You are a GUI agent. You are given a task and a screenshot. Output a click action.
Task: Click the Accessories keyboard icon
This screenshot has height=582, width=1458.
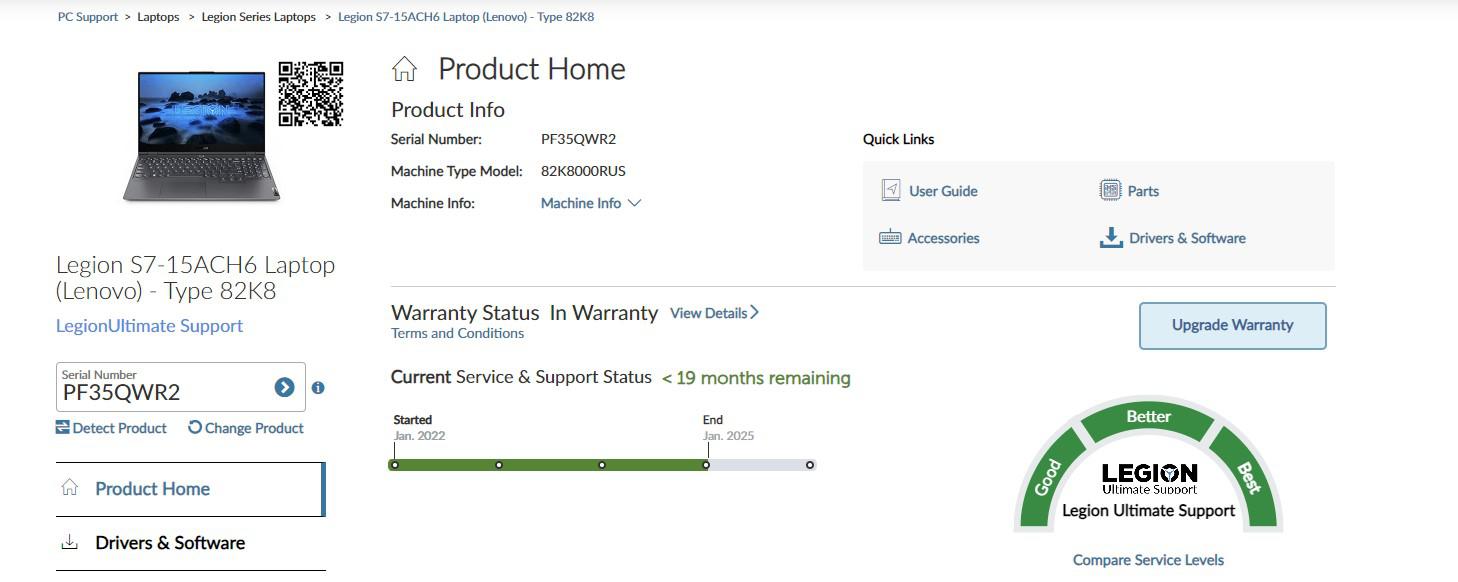pyautogui.click(x=890, y=237)
